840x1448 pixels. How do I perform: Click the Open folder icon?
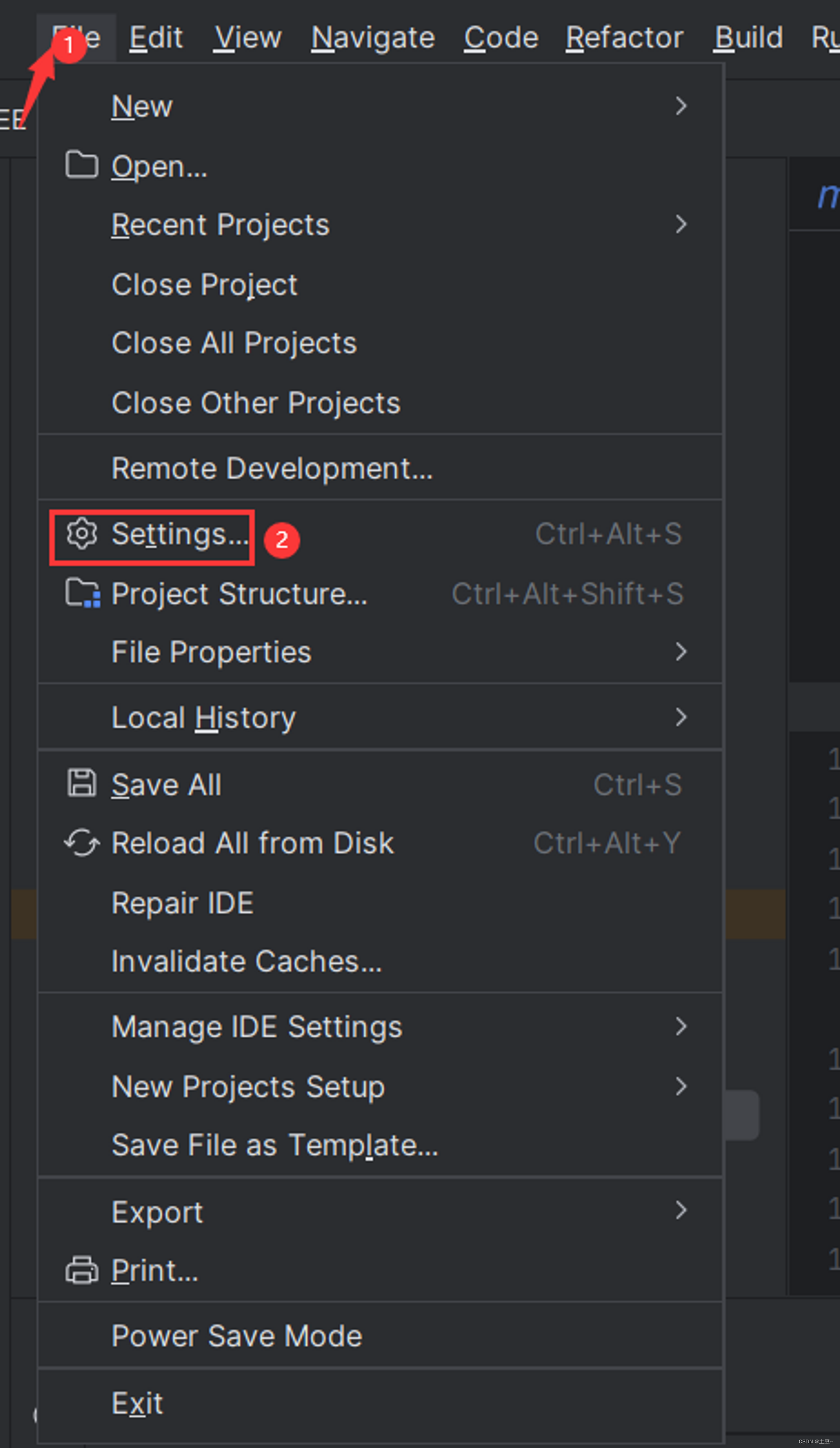(81, 165)
